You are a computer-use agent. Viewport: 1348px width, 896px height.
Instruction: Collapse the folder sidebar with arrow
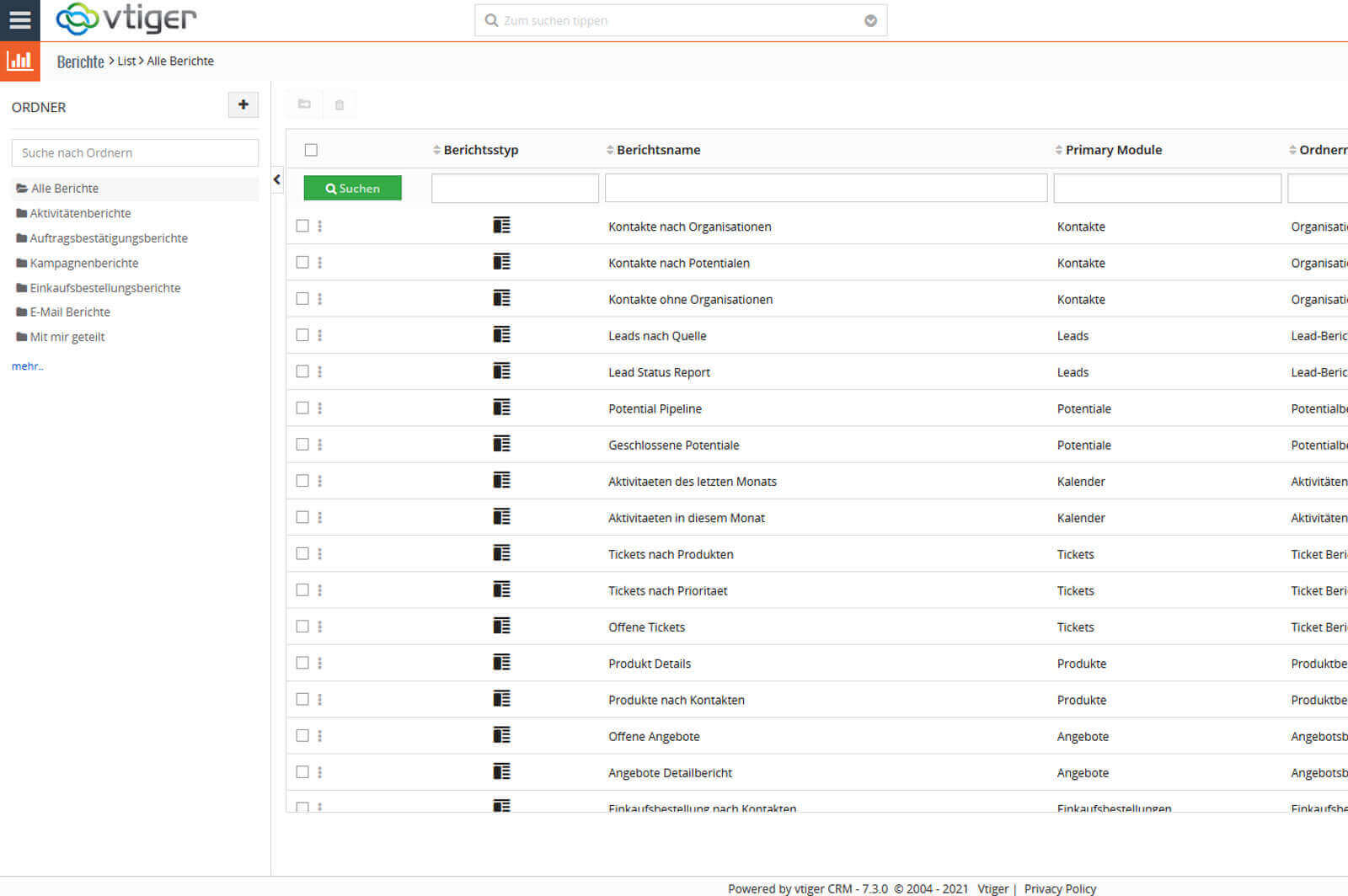[277, 179]
